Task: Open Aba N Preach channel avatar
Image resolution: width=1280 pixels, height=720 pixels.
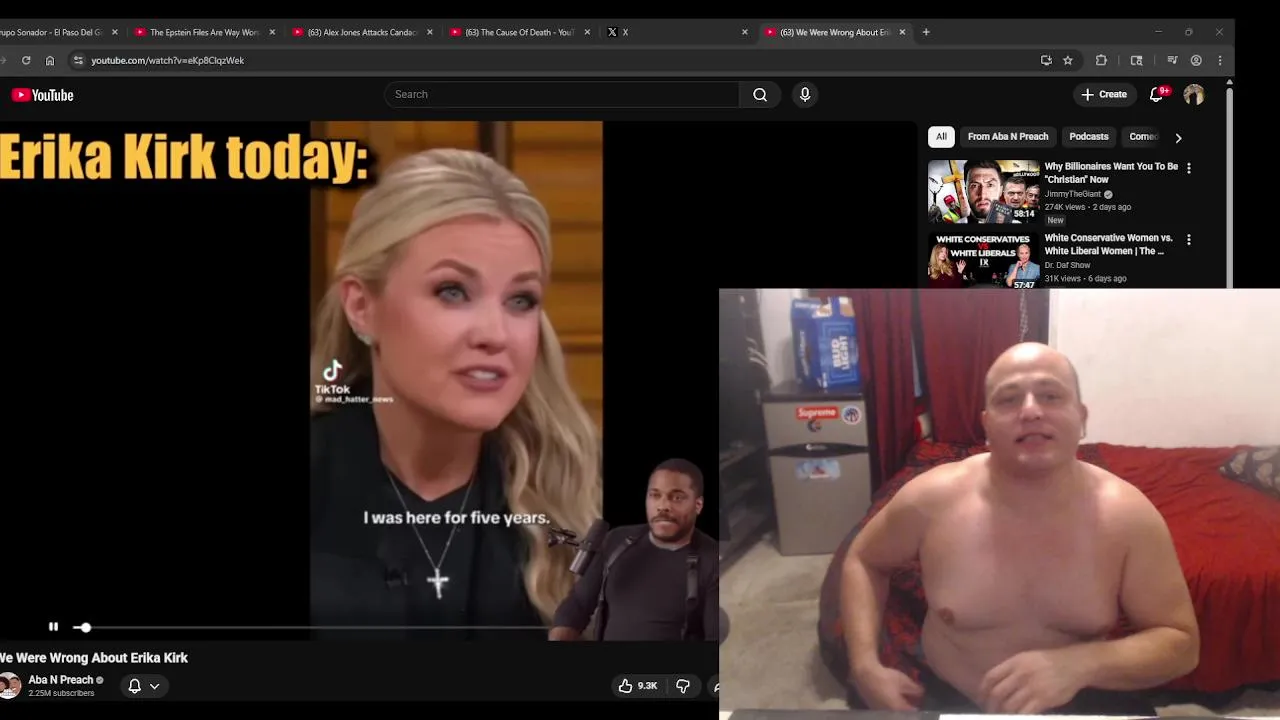Action: point(10,686)
